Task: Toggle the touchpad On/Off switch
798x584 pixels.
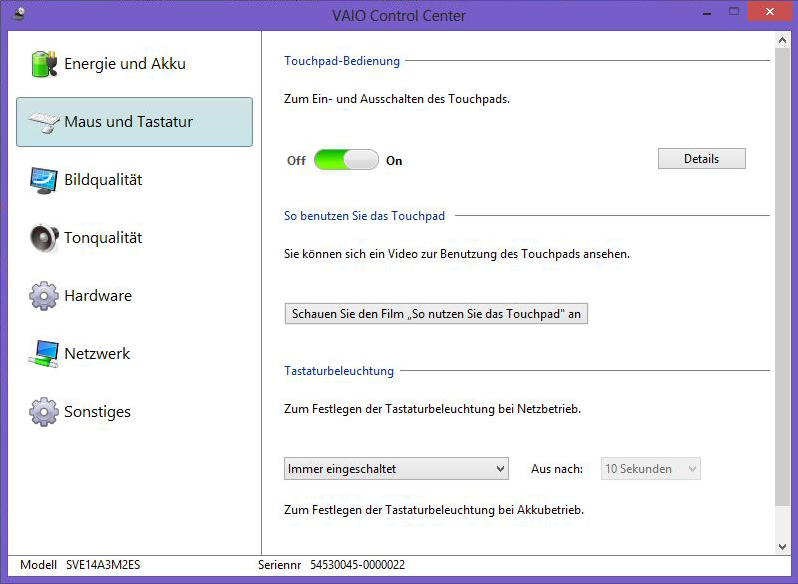Action: click(x=346, y=160)
